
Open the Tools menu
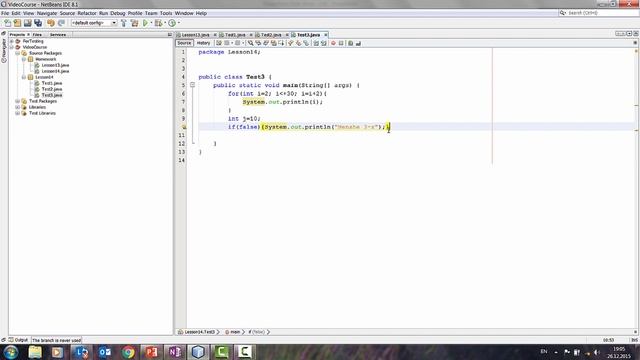point(166,13)
